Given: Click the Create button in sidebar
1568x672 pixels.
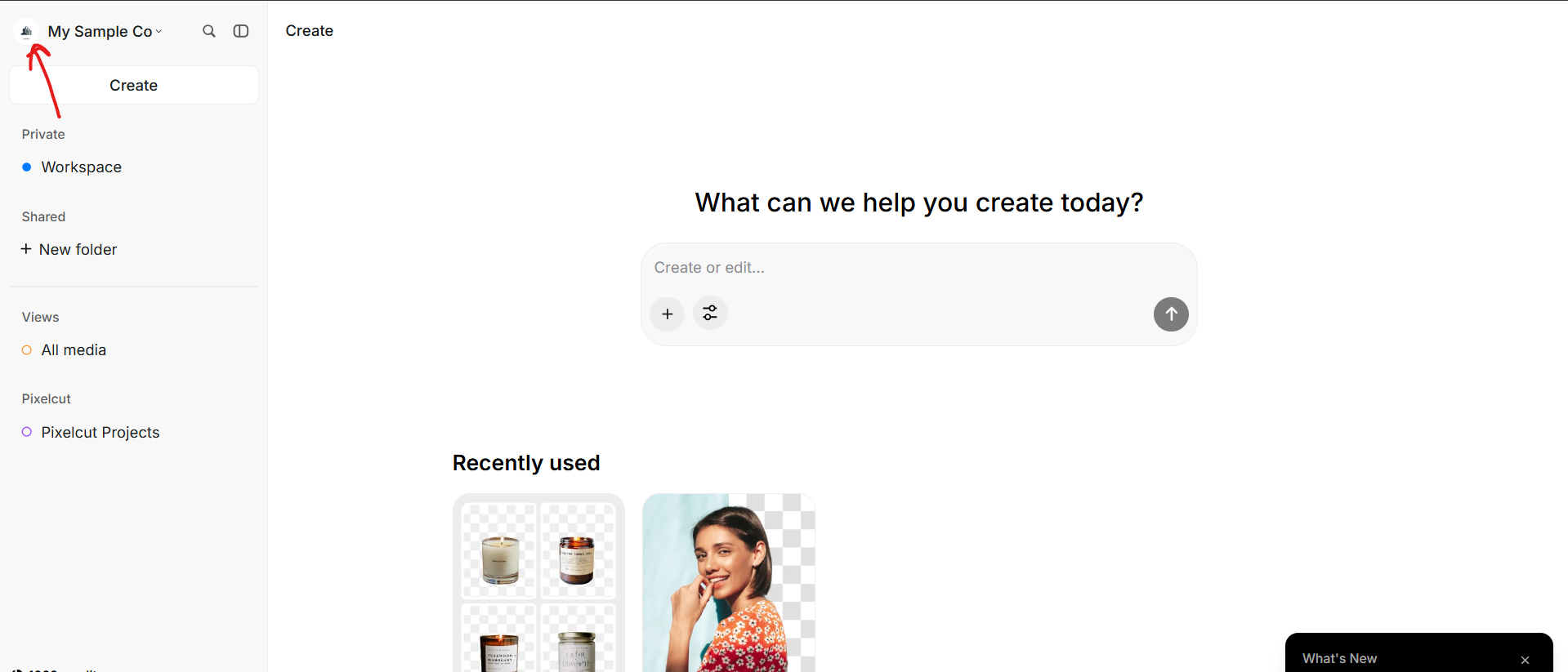Looking at the screenshot, I should (x=134, y=85).
